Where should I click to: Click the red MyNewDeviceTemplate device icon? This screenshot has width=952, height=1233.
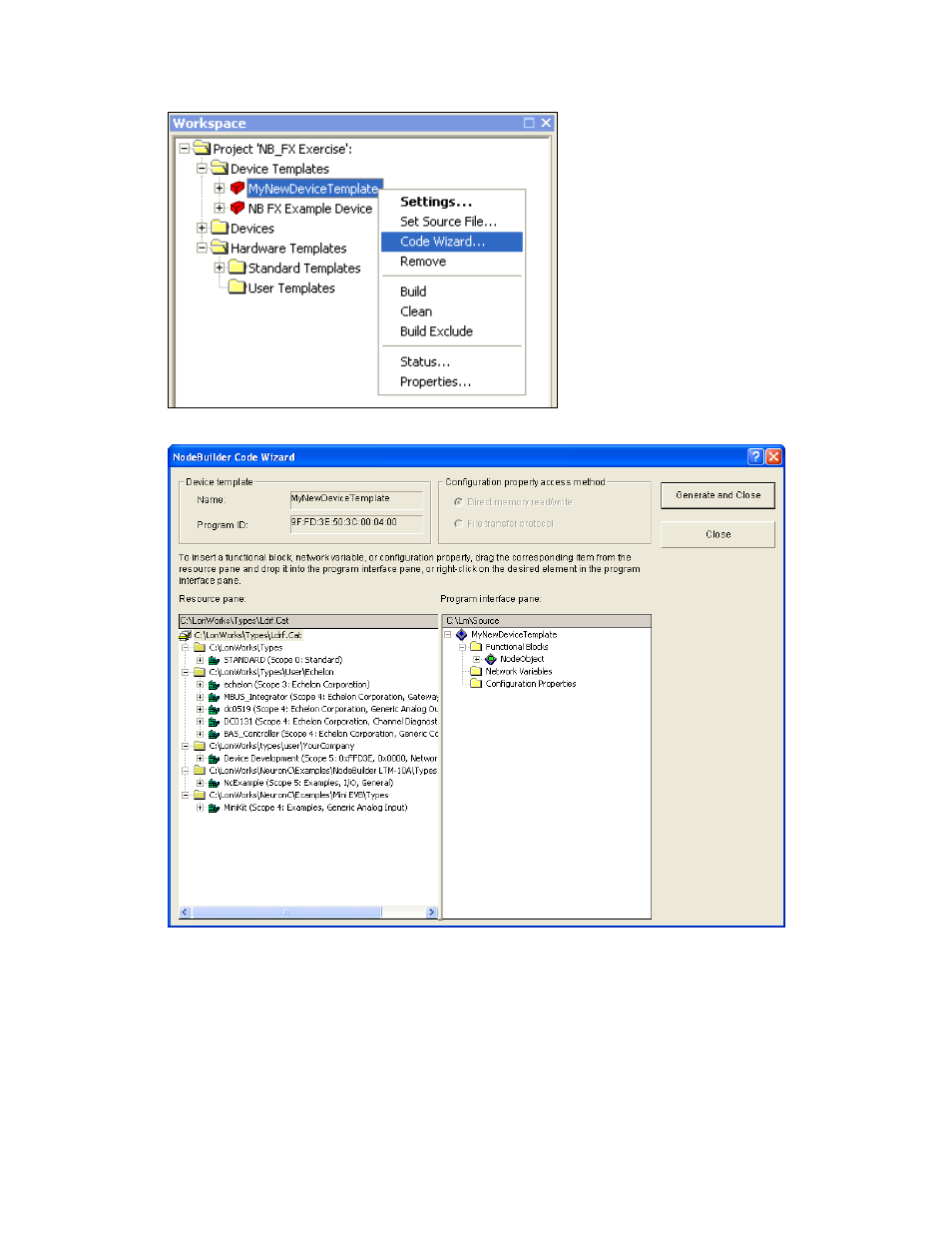tap(238, 188)
